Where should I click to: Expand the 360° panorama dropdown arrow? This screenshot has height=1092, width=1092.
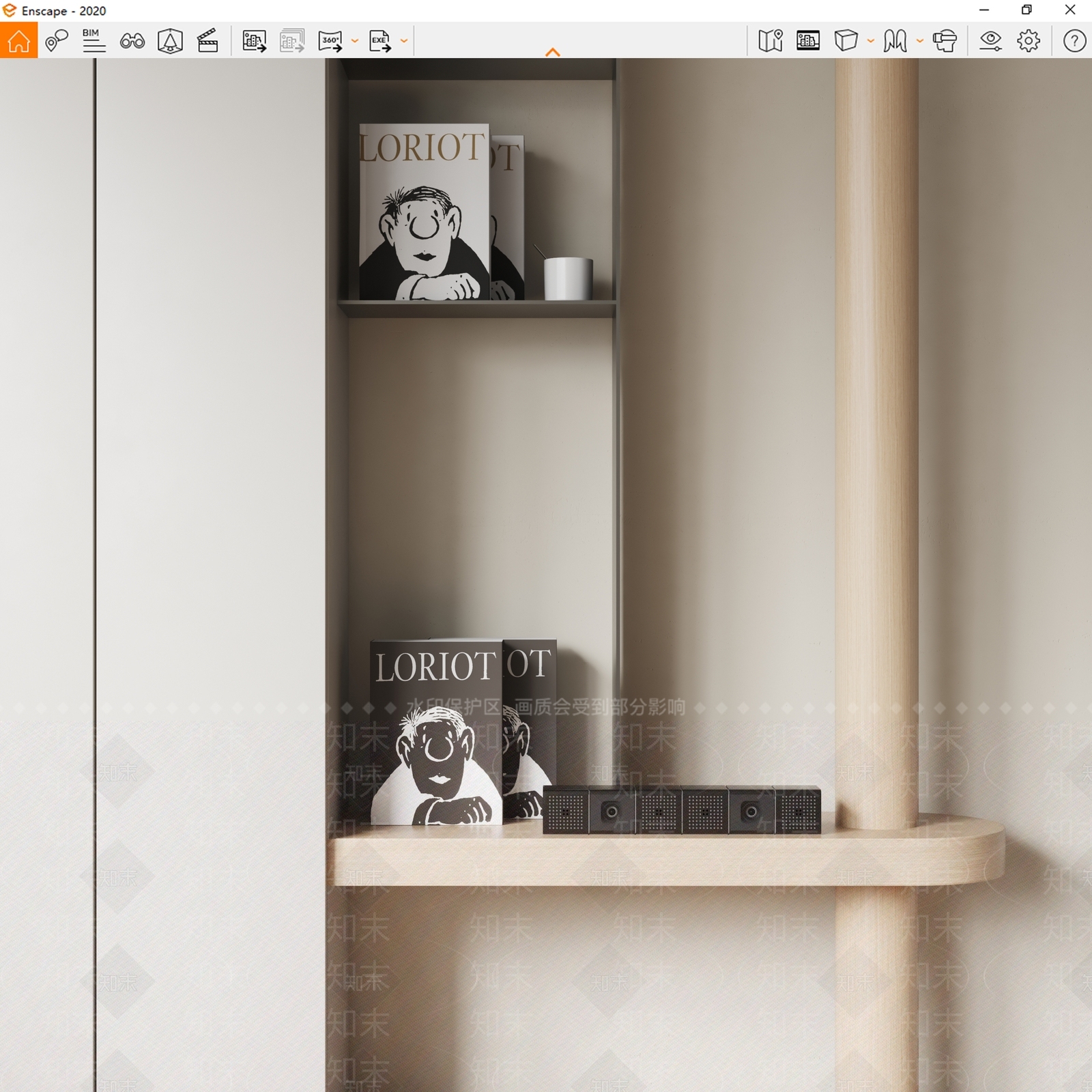pyautogui.click(x=354, y=41)
